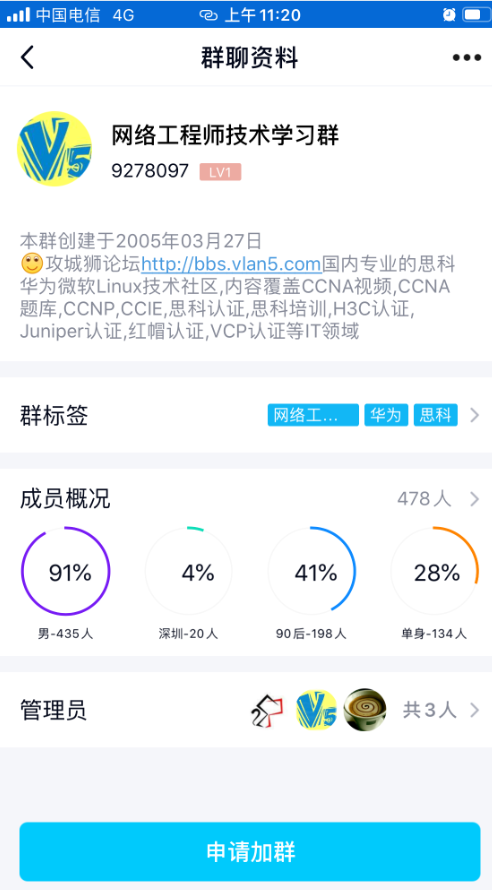Tap the V5 group avatar
Screen dimensions: 492x890
coord(54,149)
